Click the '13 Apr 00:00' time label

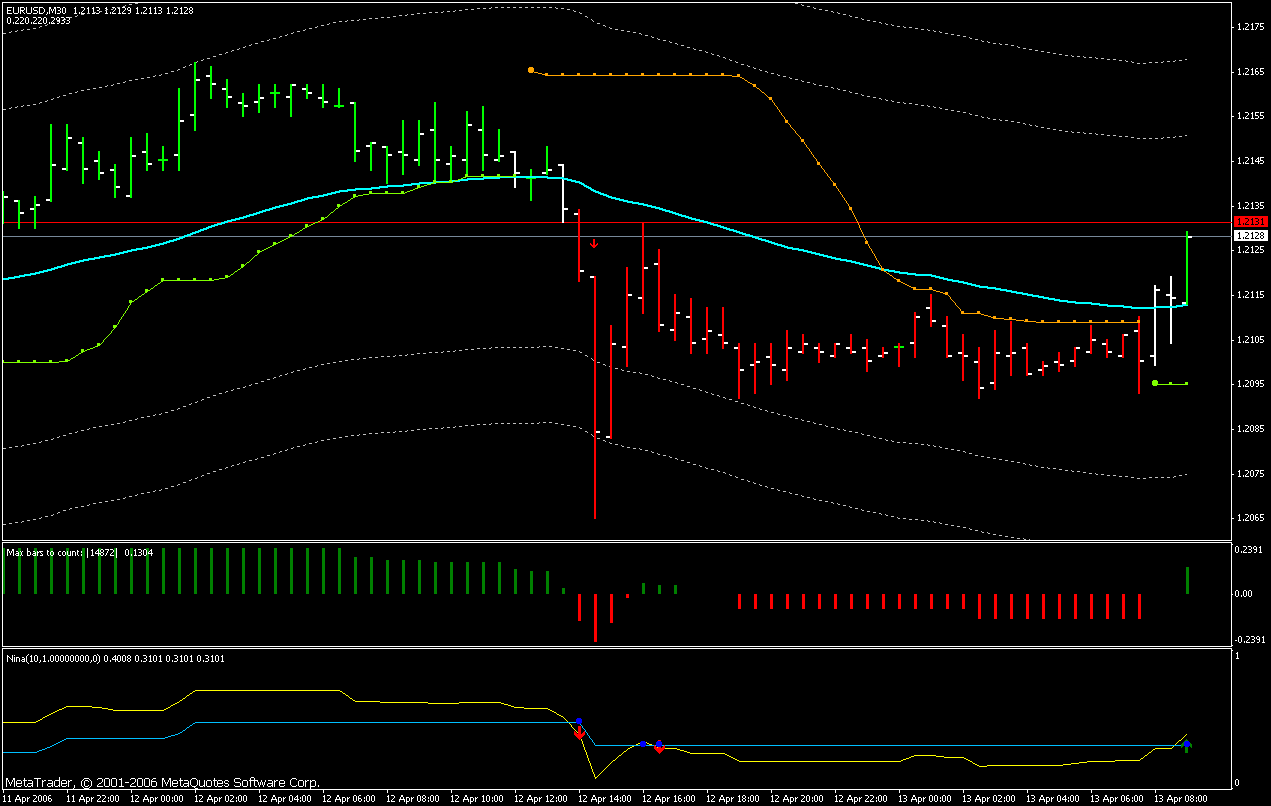[x=923, y=799]
